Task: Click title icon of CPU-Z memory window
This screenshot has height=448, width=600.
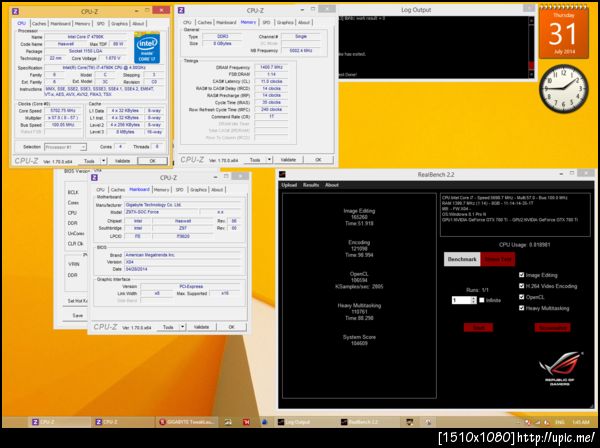Action: 182,11
